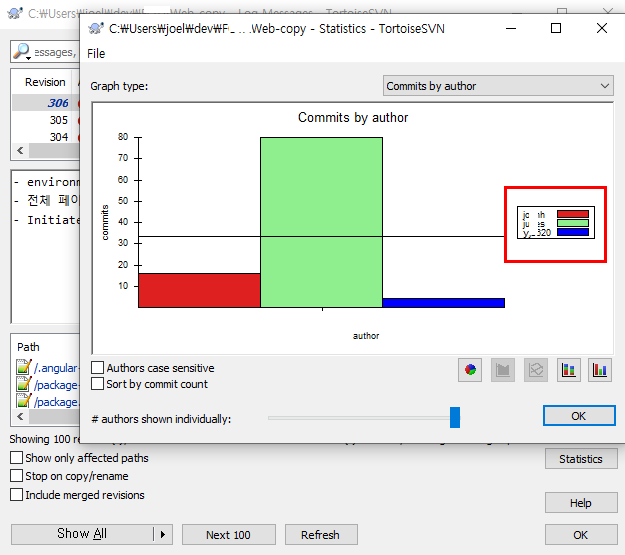The image size is (625, 555).
Task: Open the File menu
Action: 96,53
